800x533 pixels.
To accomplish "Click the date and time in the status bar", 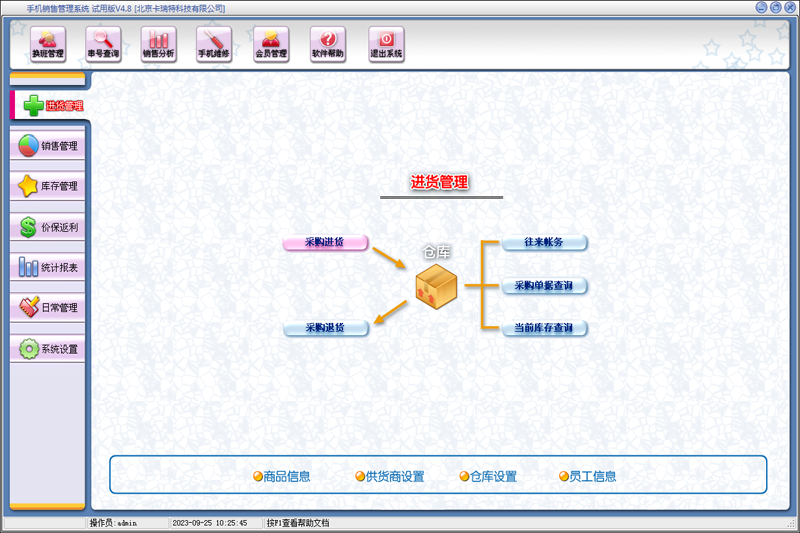I will point(210,523).
